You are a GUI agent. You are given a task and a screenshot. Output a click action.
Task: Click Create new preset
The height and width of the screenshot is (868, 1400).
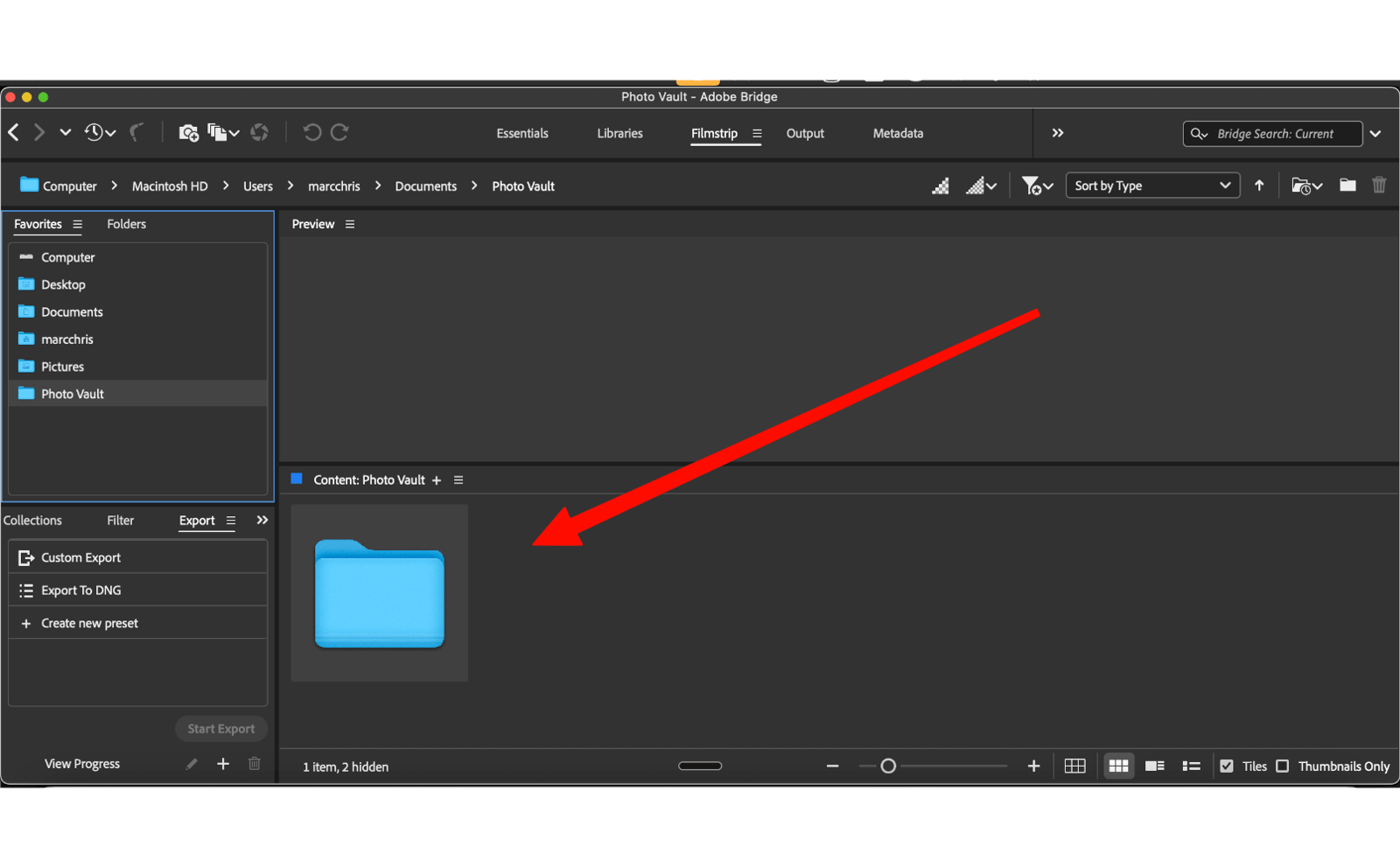(137, 624)
